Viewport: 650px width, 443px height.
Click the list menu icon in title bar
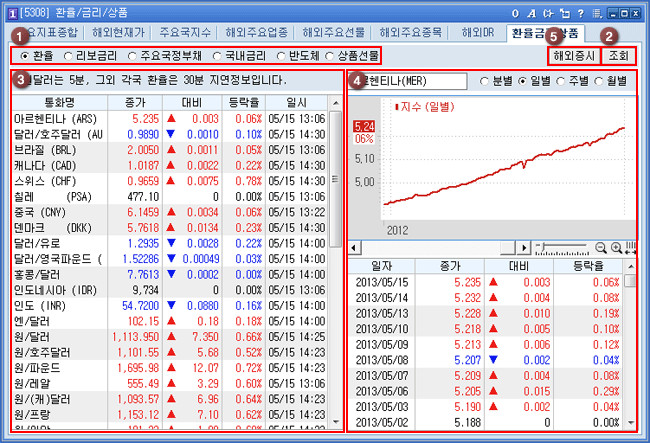[x=597, y=12]
